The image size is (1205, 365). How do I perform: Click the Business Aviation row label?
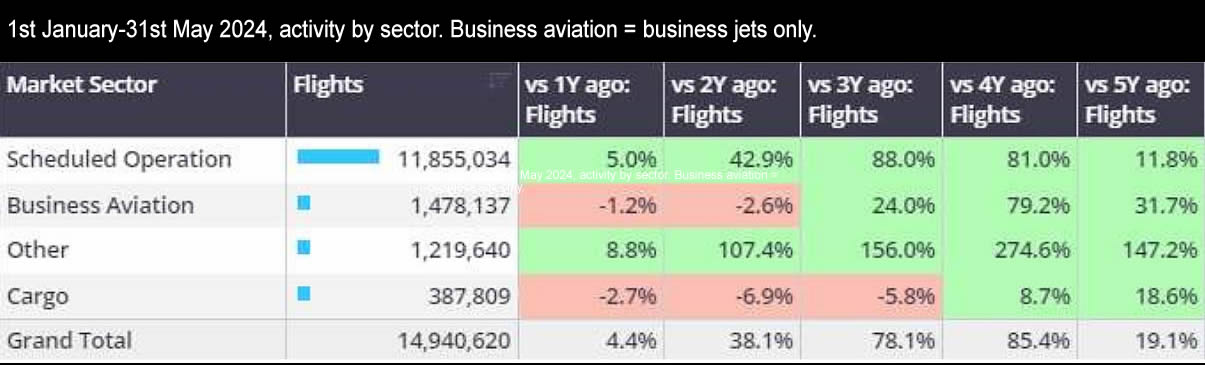(x=100, y=205)
